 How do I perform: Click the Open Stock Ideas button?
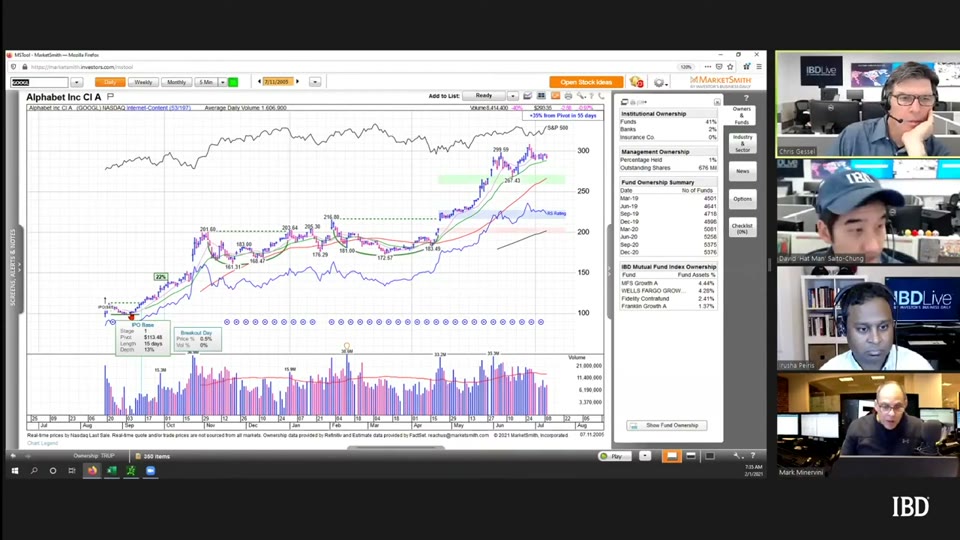click(586, 82)
